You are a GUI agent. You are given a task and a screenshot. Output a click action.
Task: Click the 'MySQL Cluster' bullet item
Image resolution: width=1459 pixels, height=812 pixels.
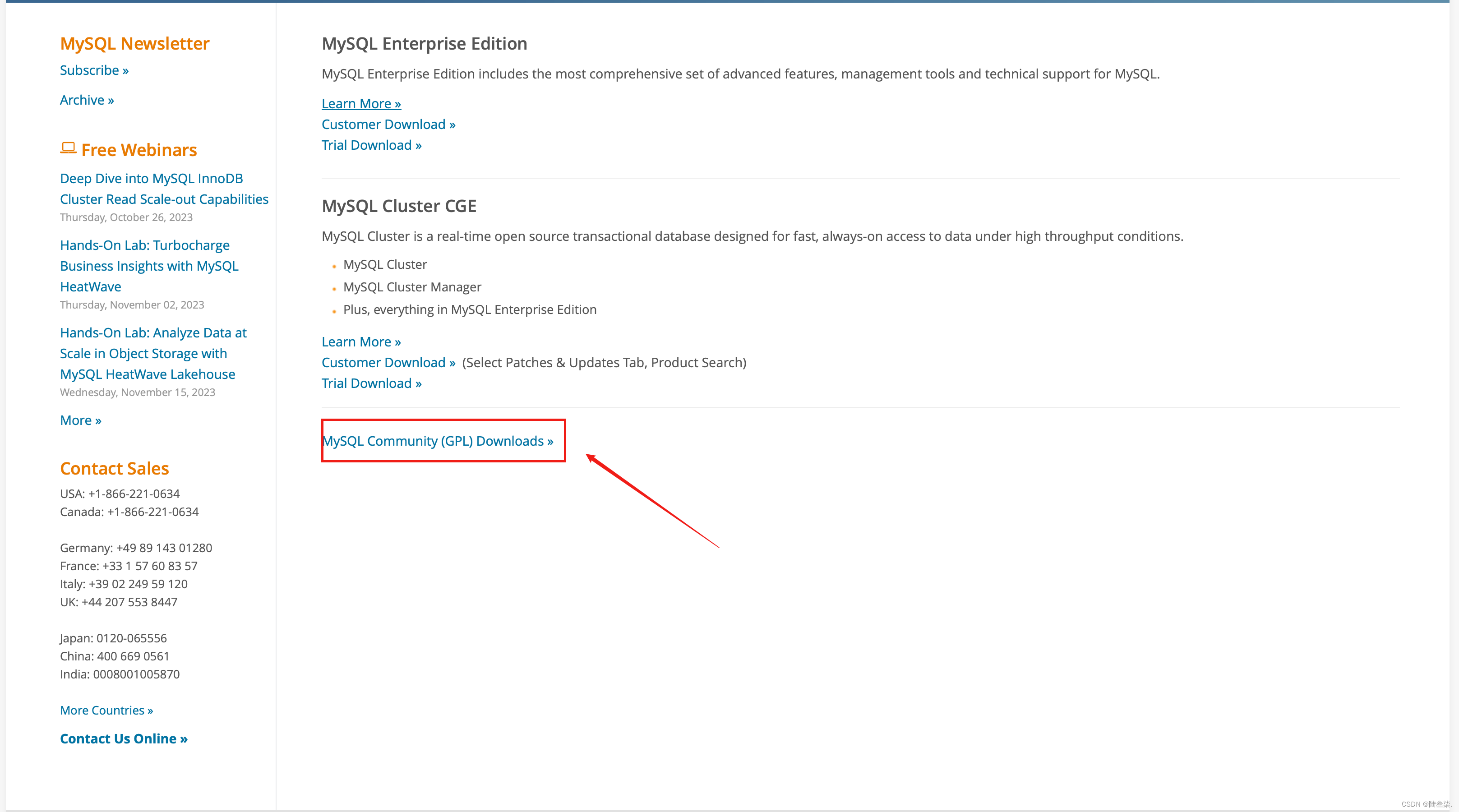pos(385,264)
